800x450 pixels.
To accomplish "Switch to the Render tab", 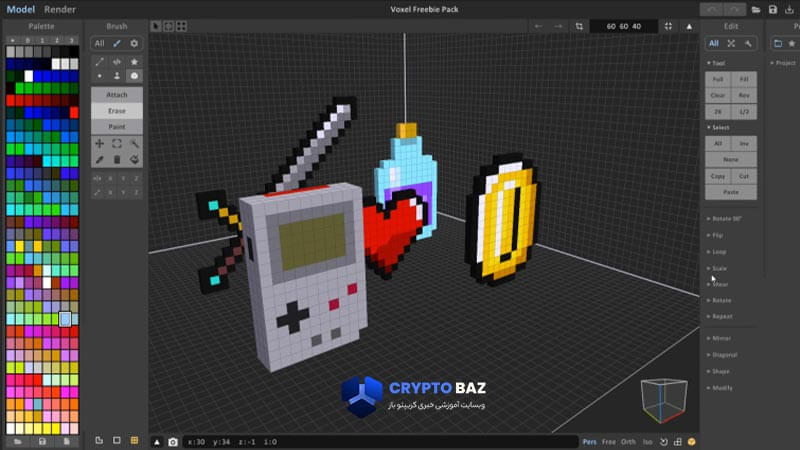I will (60, 9).
